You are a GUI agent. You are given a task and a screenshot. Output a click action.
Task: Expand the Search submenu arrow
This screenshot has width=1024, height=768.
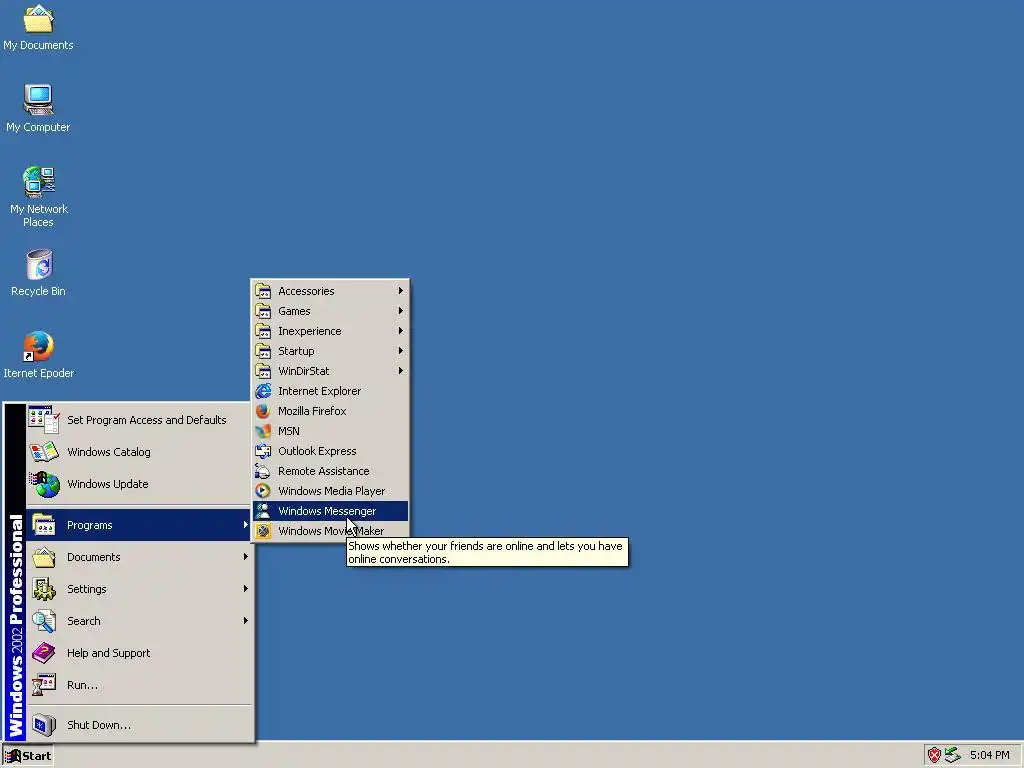tap(246, 621)
